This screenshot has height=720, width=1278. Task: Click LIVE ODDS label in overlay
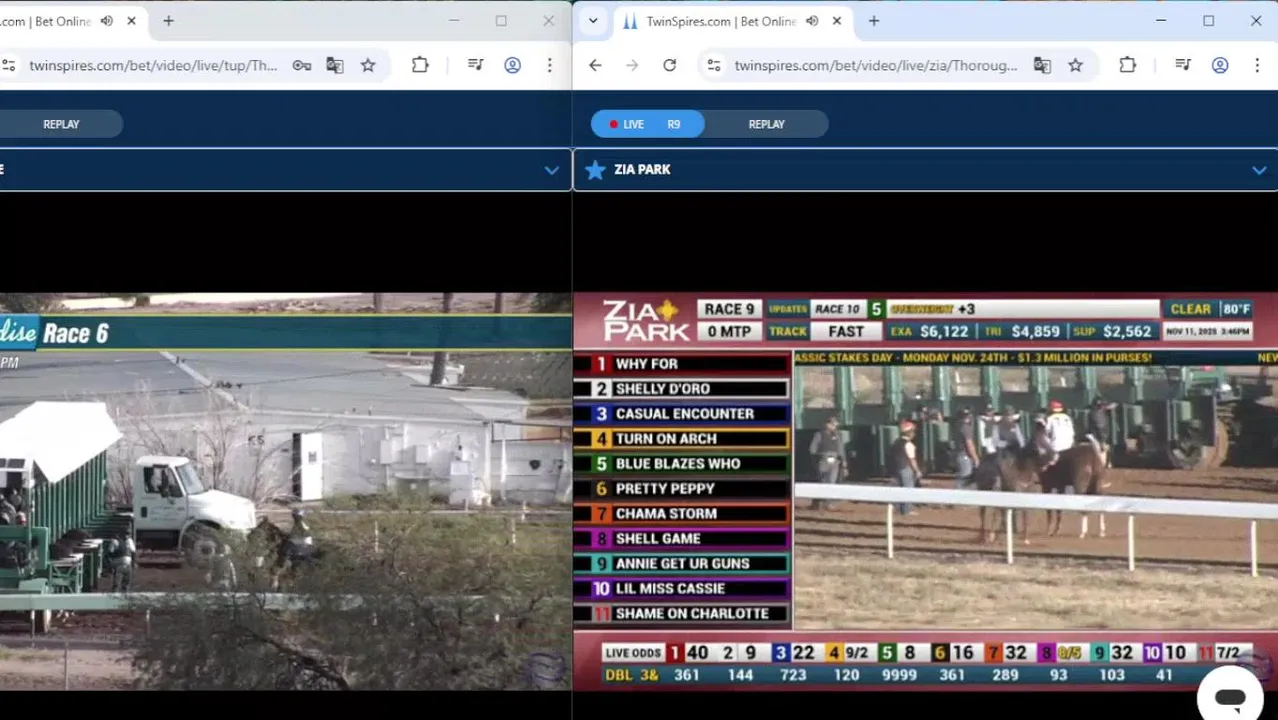point(633,653)
